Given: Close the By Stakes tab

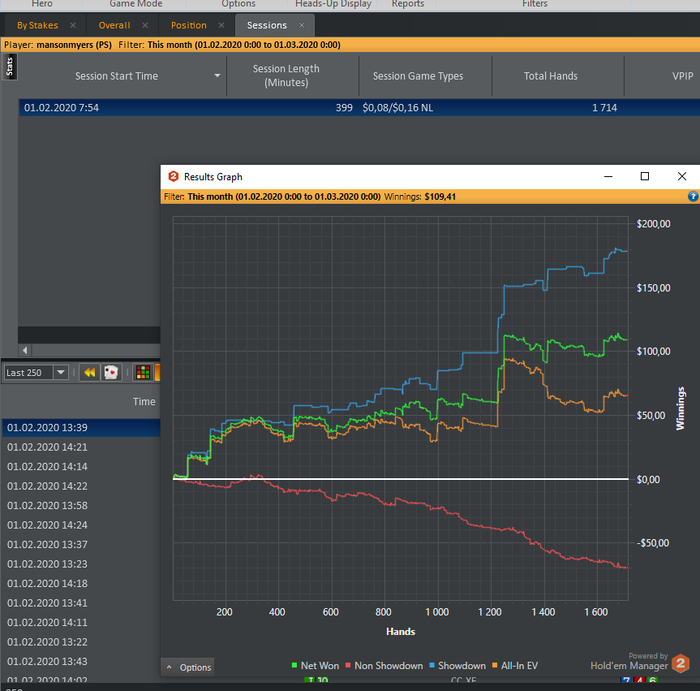Looking at the screenshot, I should [x=73, y=25].
